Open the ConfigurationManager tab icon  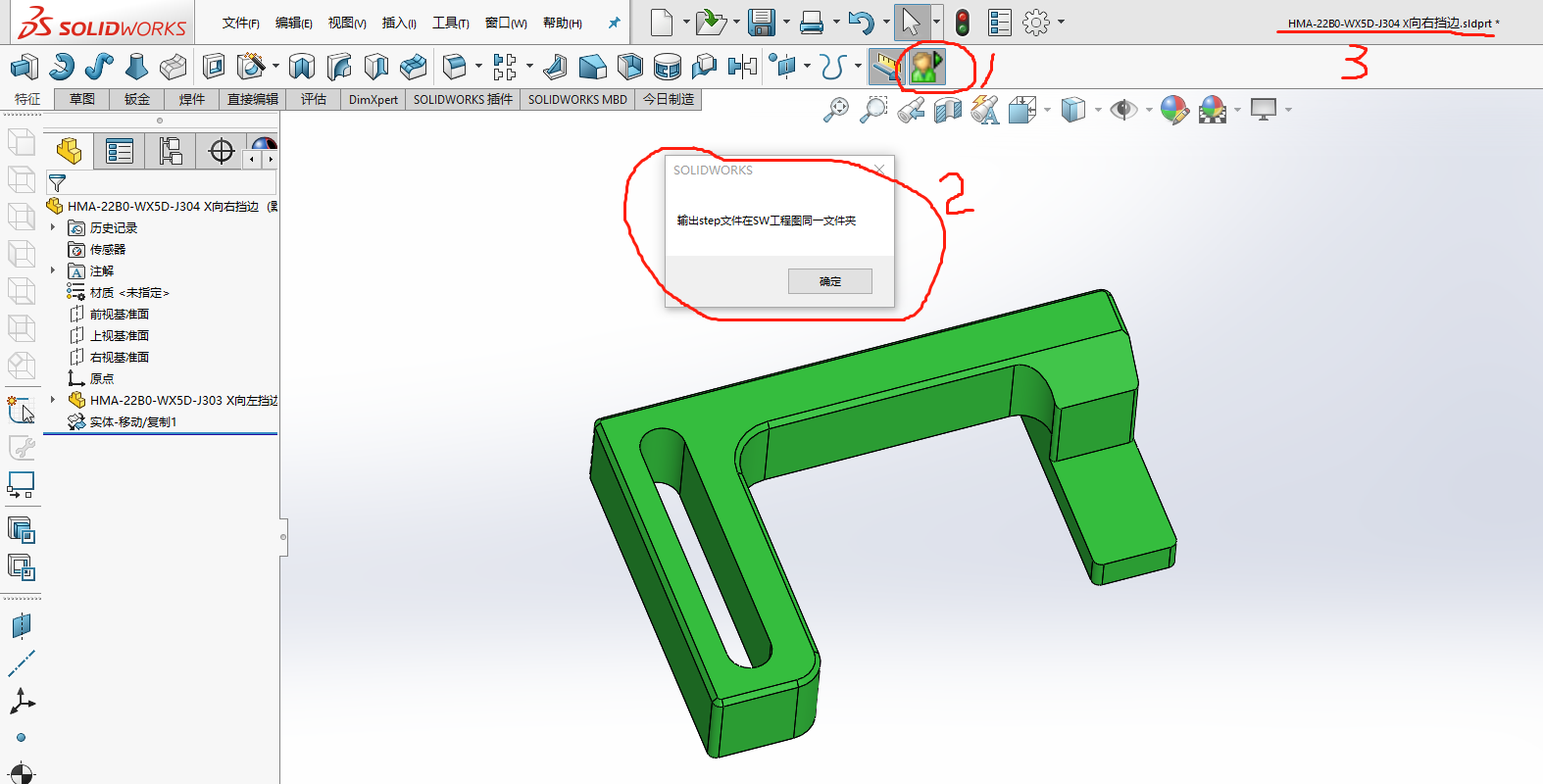171,151
